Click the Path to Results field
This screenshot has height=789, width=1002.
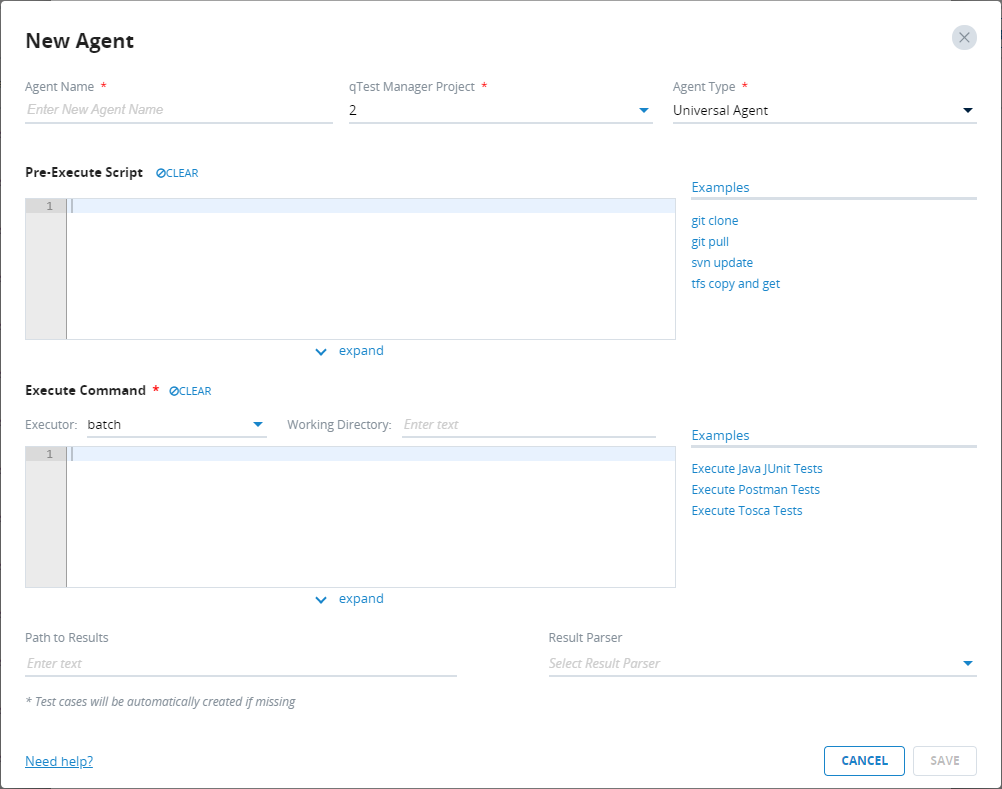click(240, 663)
